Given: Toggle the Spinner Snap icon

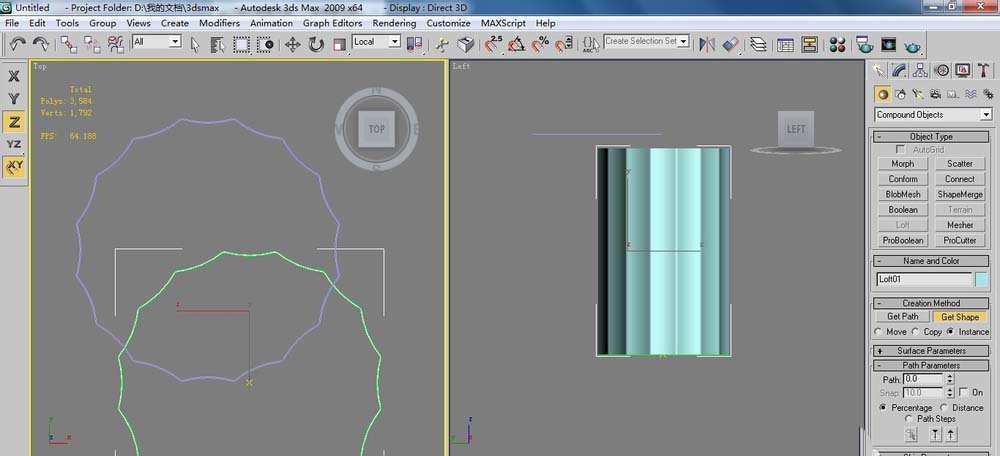Looking at the screenshot, I should 563,44.
